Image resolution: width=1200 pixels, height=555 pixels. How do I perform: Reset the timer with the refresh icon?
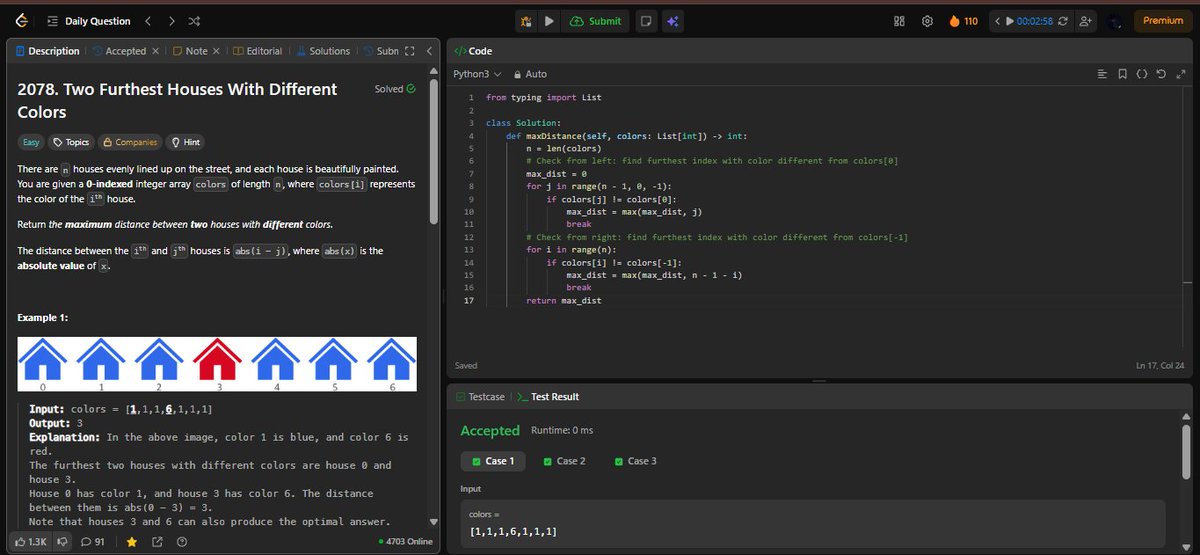[1063, 21]
